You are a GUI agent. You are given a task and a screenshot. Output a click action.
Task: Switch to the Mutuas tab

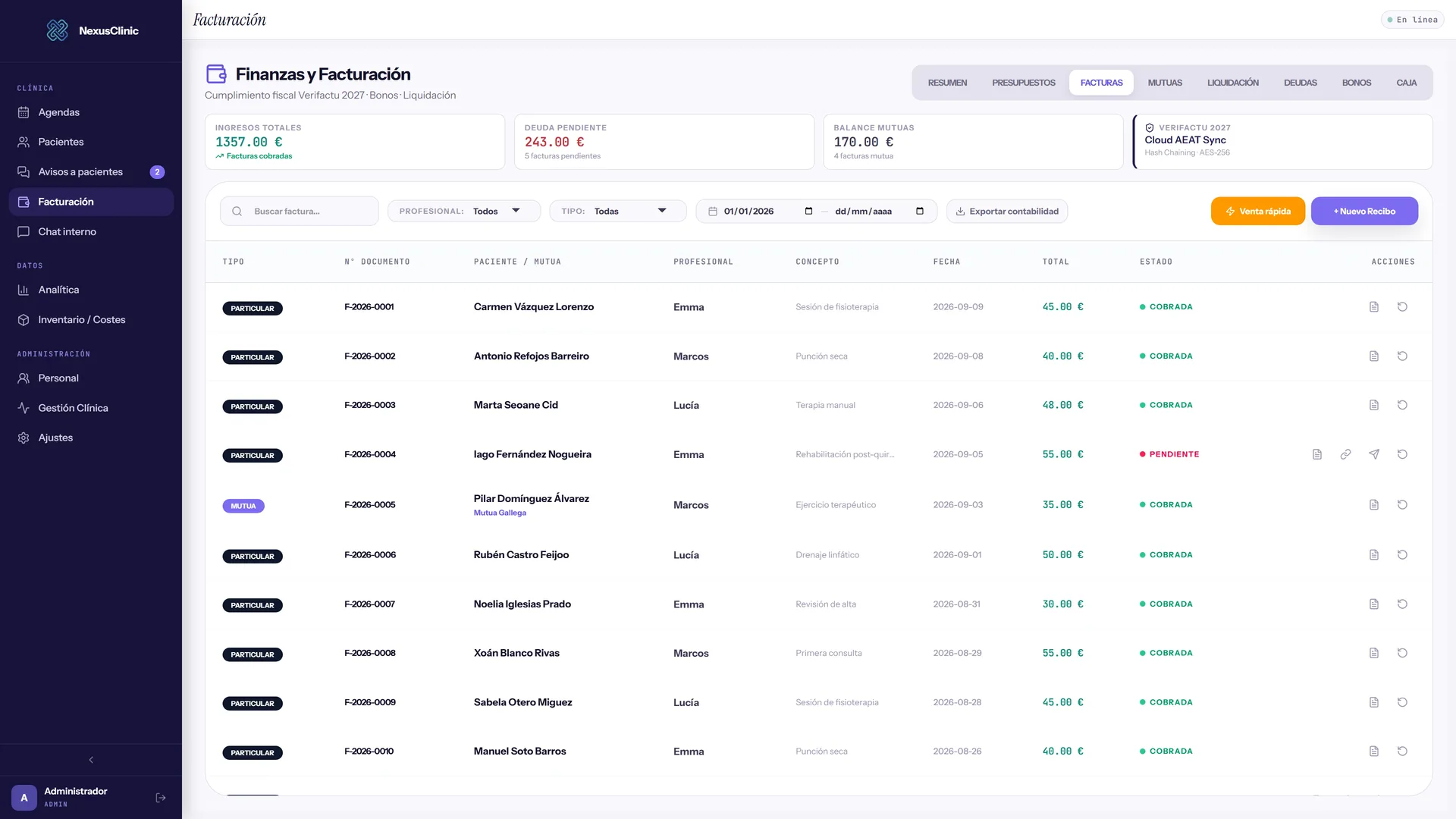pyautogui.click(x=1165, y=83)
